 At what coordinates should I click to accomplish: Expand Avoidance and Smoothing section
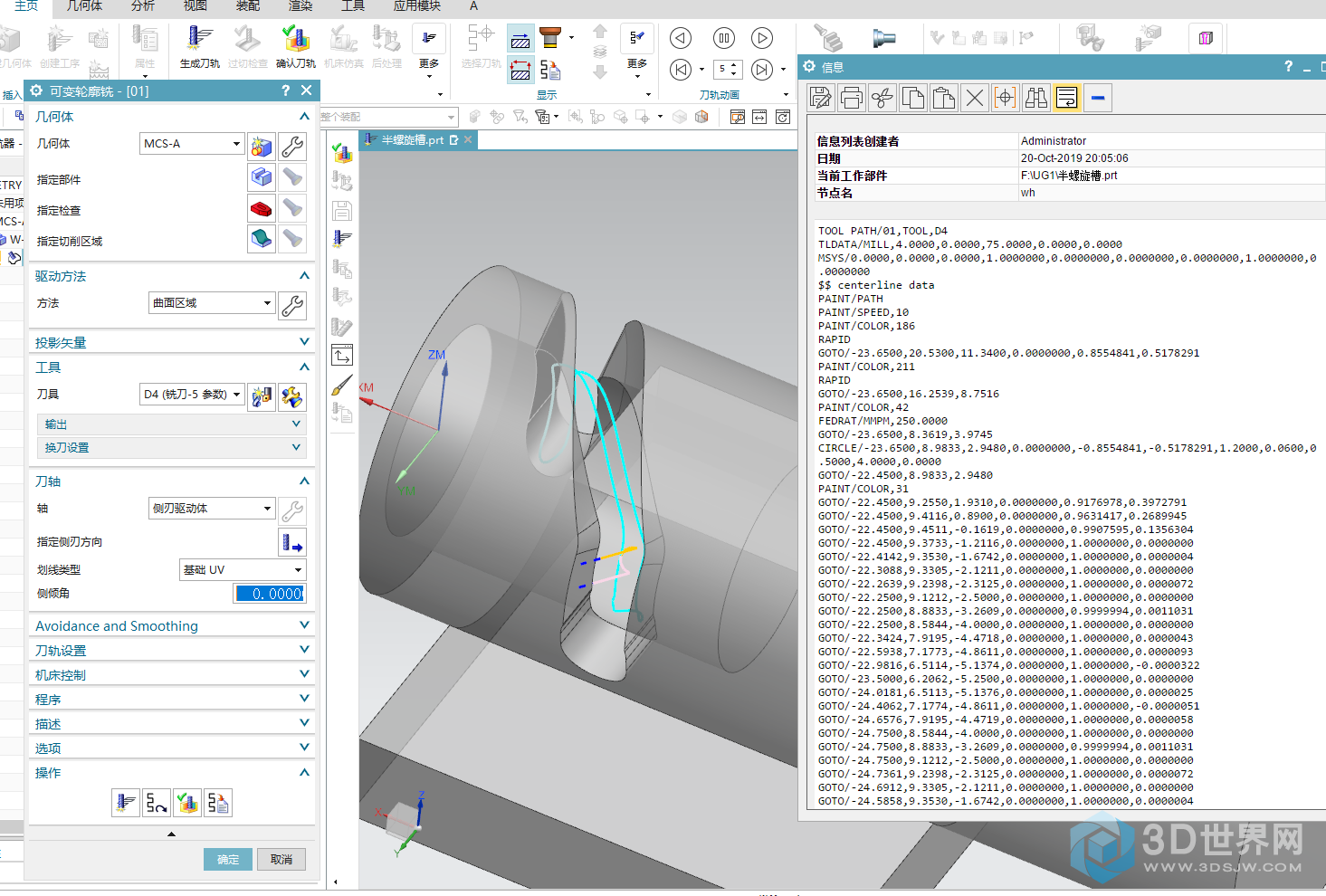coord(304,625)
